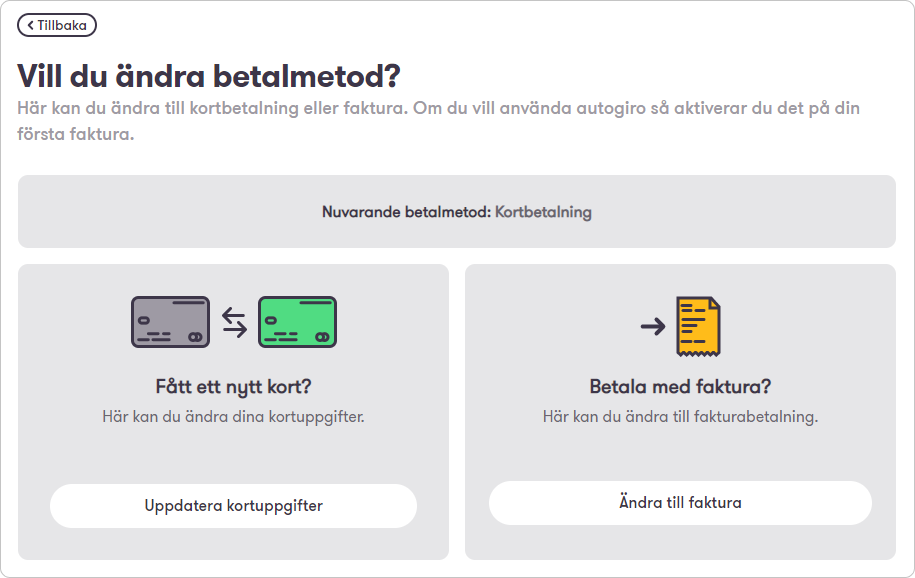This screenshot has width=915, height=578.
Task: Click the intro line ending första faktura
Action: pyautogui.click(x=76, y=134)
